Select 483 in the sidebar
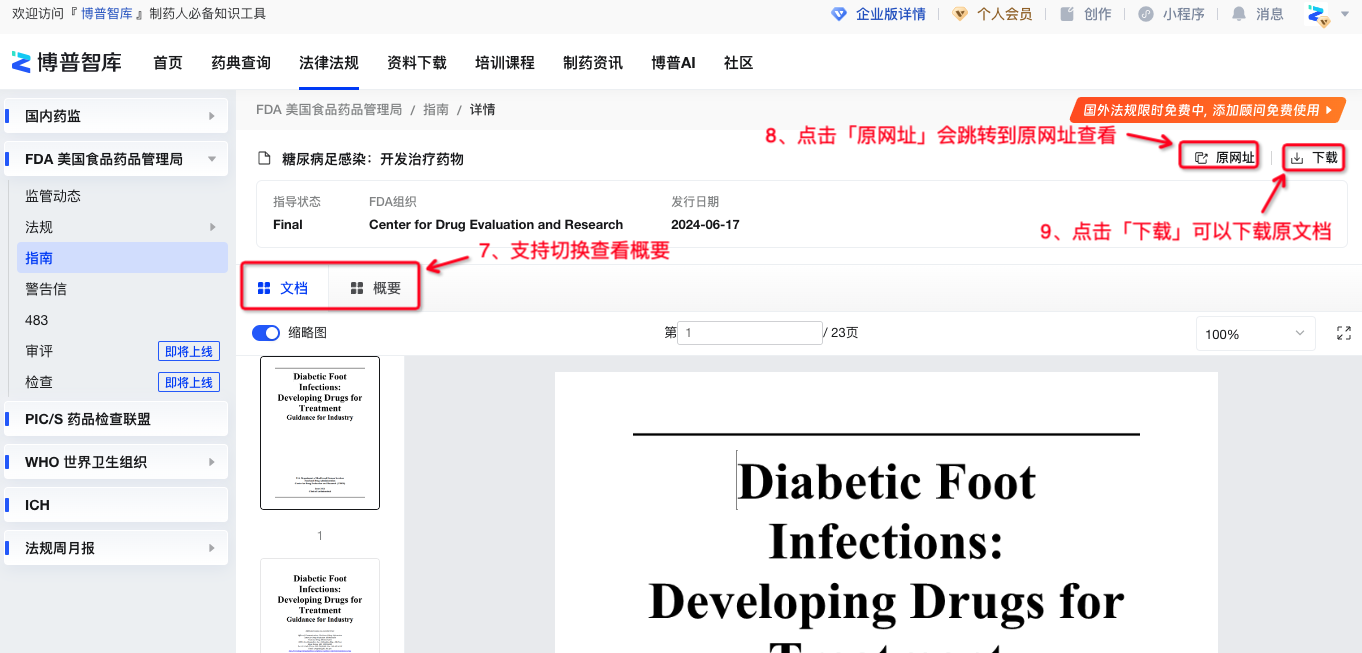Viewport: 1362px width, 653px height. [x=37, y=320]
